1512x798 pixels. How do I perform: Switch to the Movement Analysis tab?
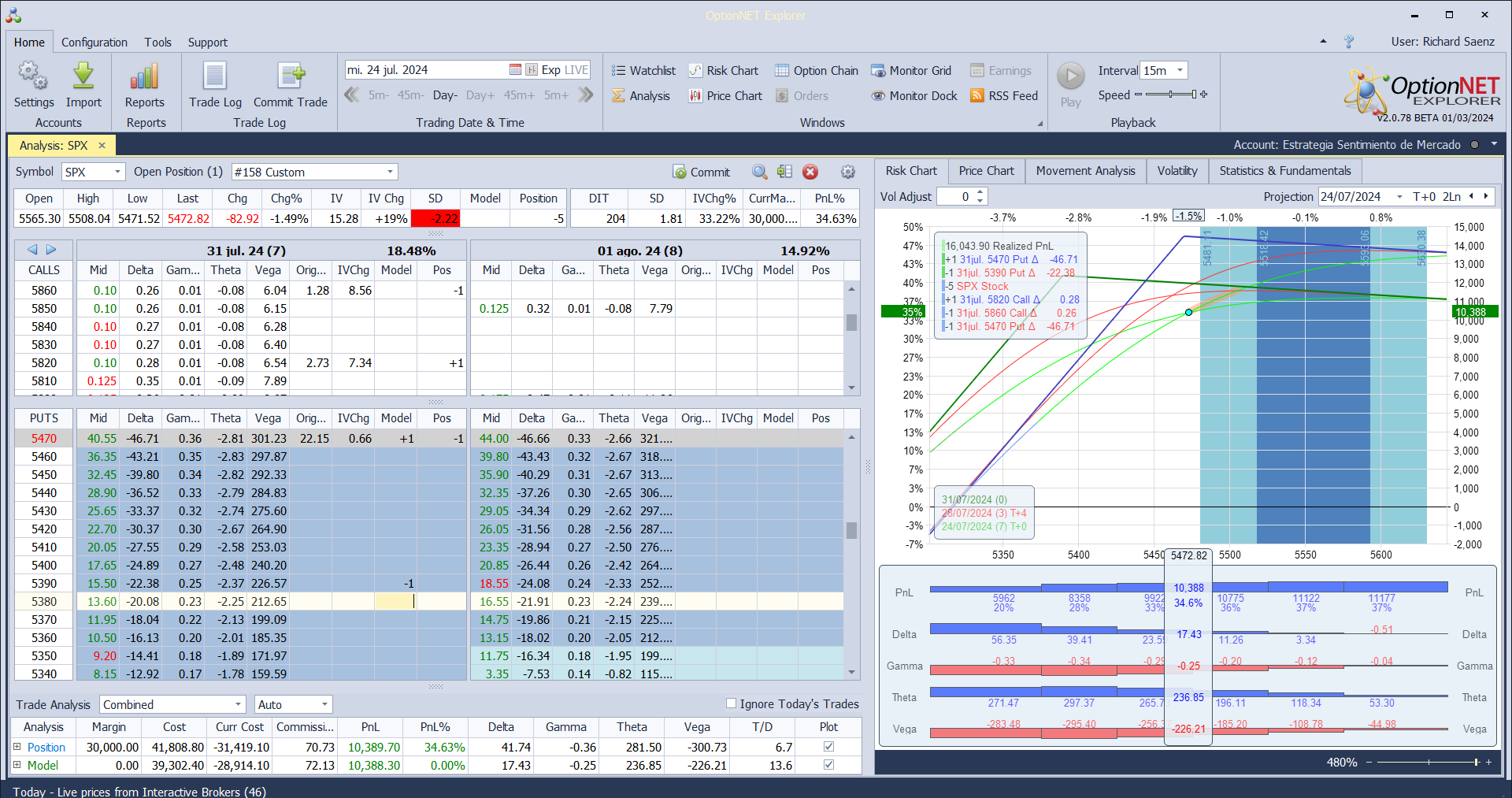(x=1085, y=171)
